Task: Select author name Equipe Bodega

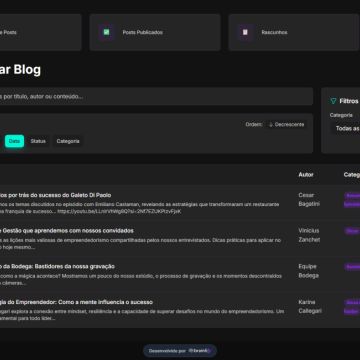Action: tap(308, 271)
